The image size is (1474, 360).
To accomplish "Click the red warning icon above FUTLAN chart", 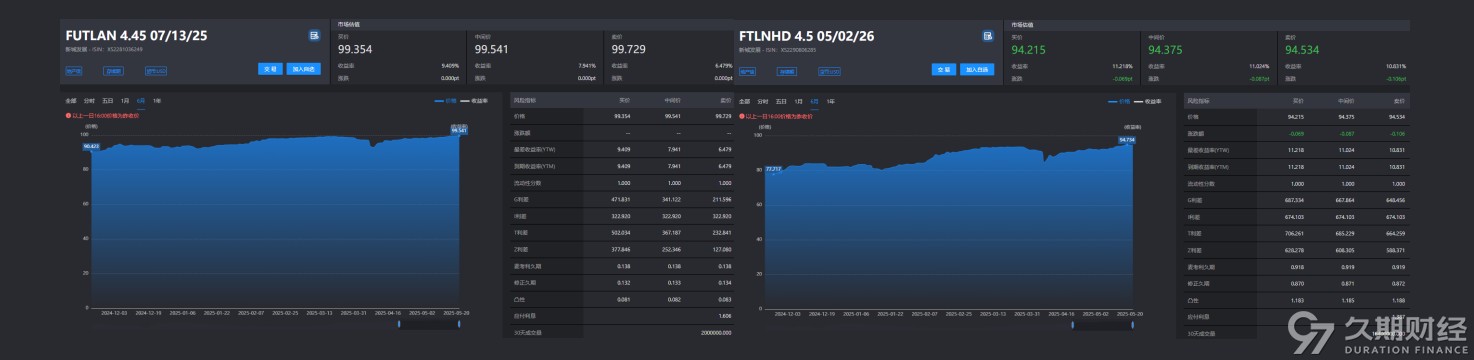I will coord(68,116).
